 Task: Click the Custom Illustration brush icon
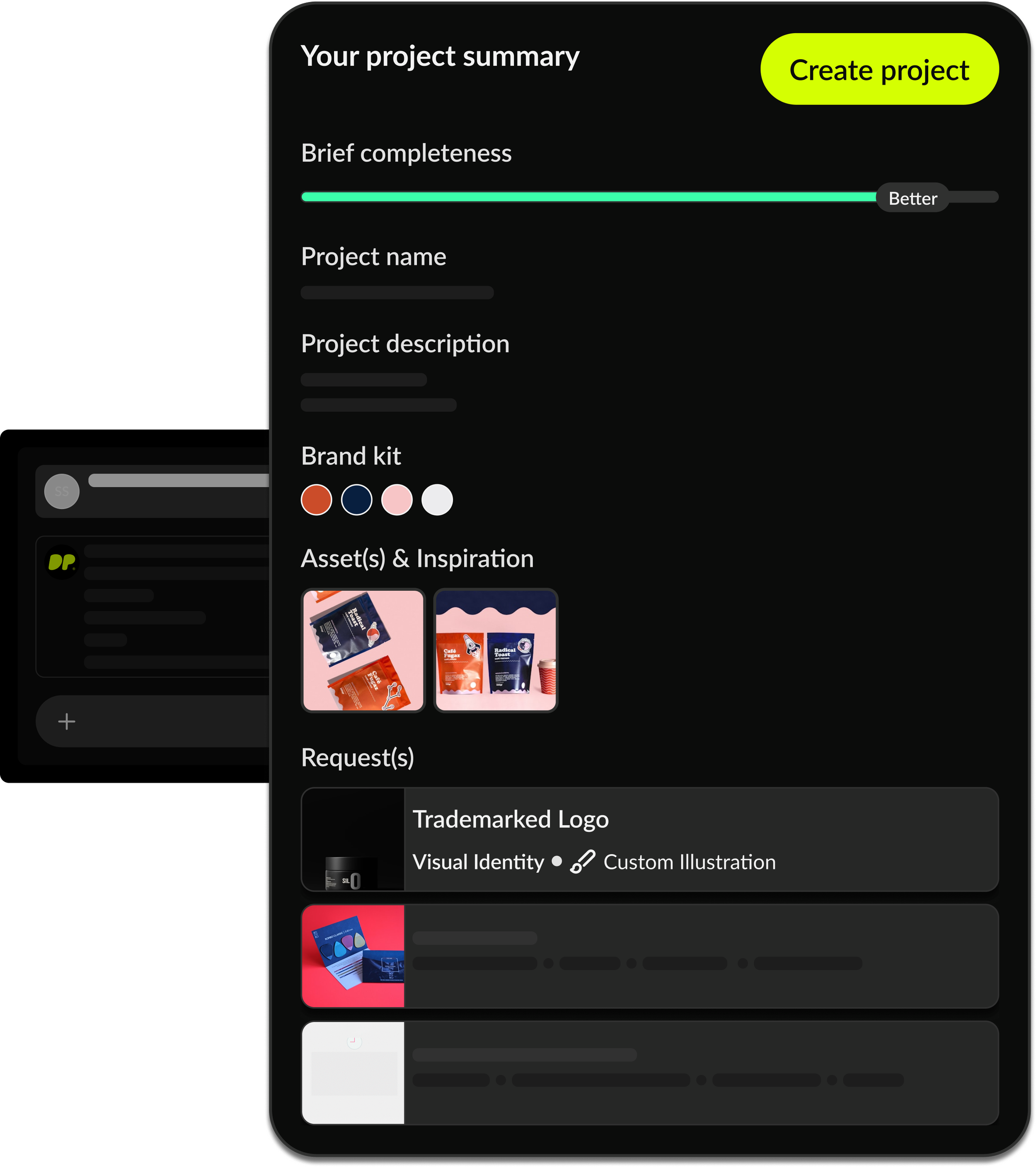pos(583,862)
